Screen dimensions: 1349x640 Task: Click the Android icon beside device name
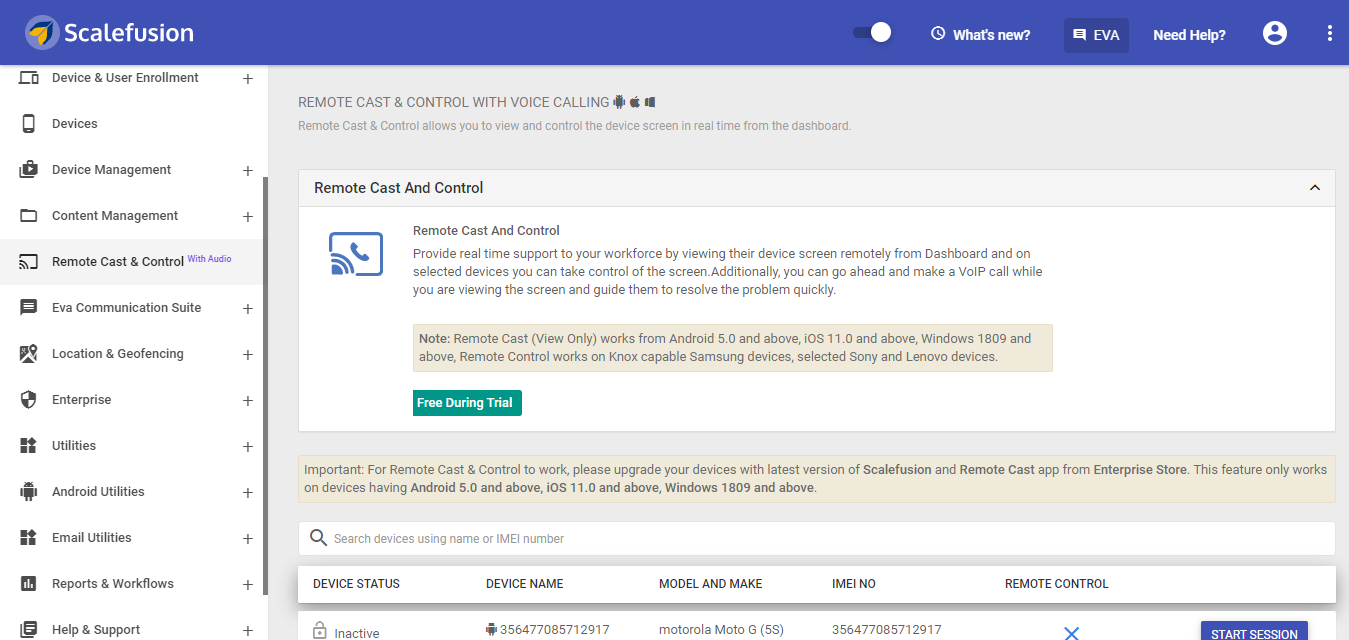click(491, 630)
